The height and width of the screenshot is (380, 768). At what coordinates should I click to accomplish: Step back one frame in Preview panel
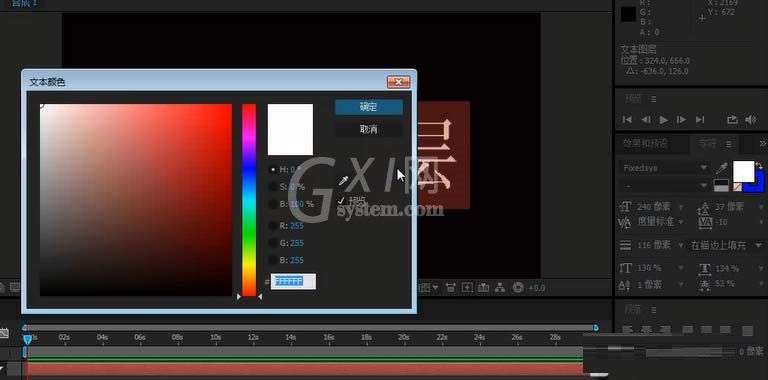click(x=646, y=119)
